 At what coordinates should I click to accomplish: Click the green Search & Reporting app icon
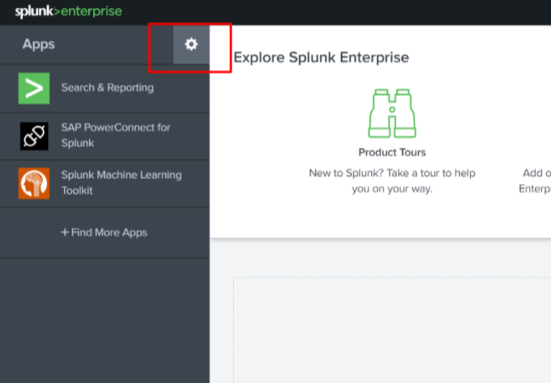(34, 88)
